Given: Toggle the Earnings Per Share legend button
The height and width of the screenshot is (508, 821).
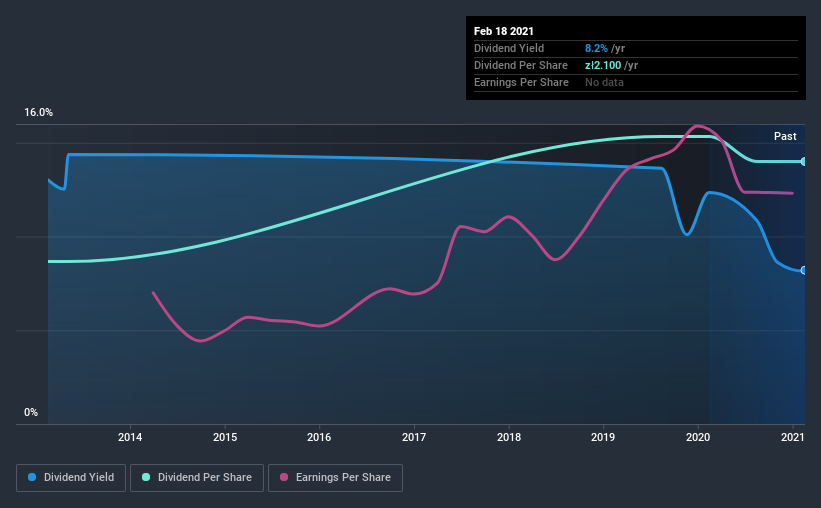Looking at the screenshot, I should [x=335, y=478].
